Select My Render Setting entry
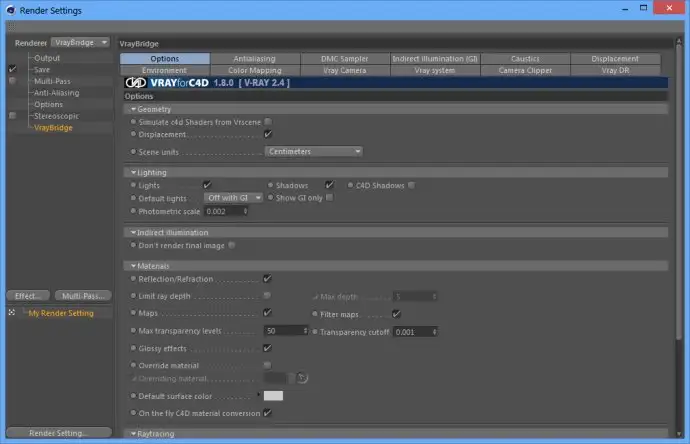 pos(61,313)
